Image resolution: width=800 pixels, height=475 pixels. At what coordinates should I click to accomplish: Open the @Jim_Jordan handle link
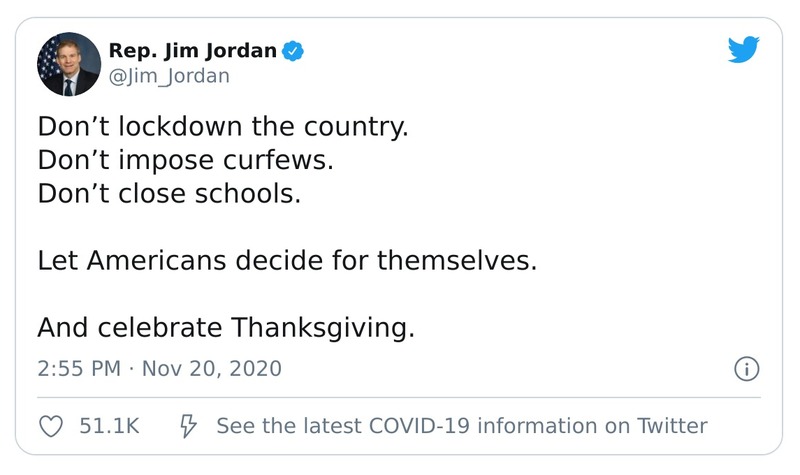(x=169, y=76)
